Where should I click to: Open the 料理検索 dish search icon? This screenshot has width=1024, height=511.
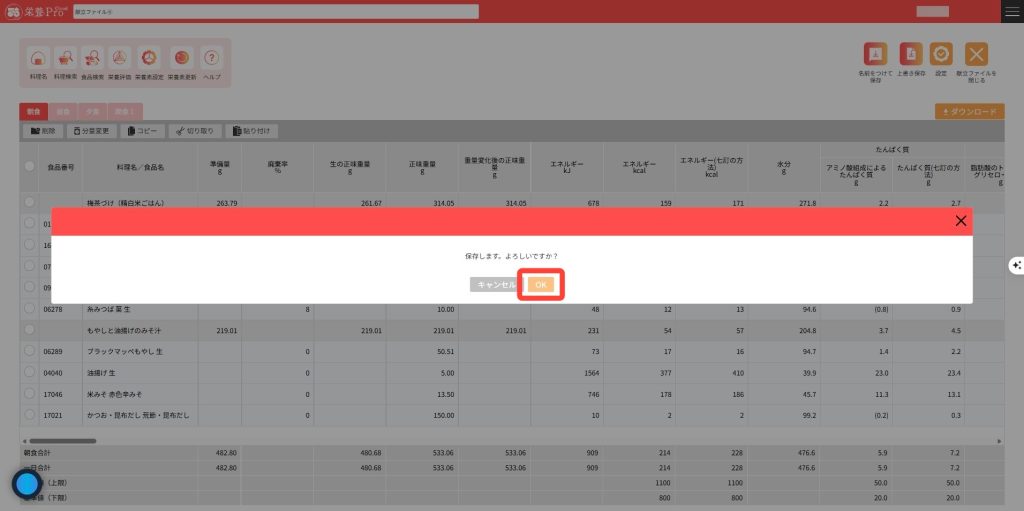point(66,60)
